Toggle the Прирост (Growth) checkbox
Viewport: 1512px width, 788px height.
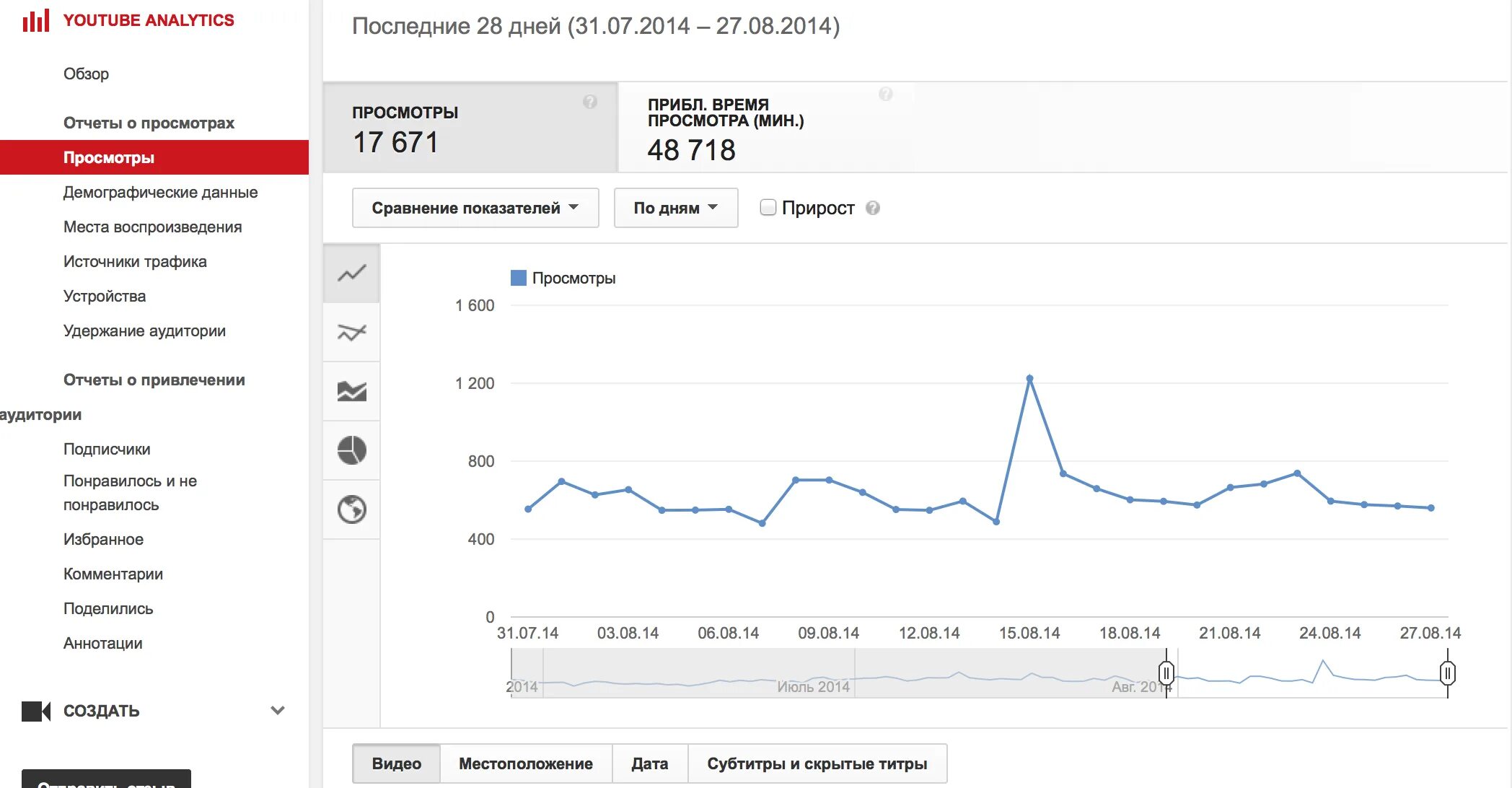tap(762, 208)
